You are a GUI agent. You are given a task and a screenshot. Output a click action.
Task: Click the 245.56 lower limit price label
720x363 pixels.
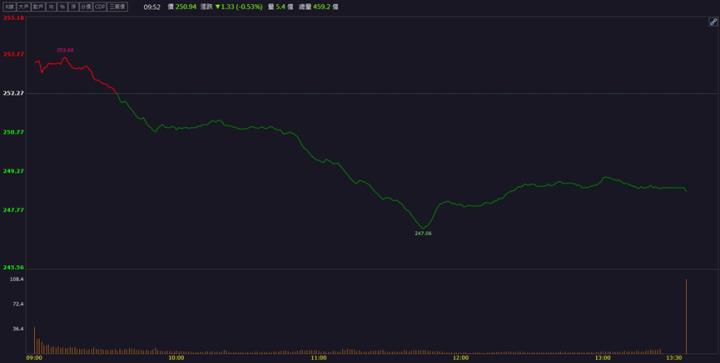click(14, 267)
